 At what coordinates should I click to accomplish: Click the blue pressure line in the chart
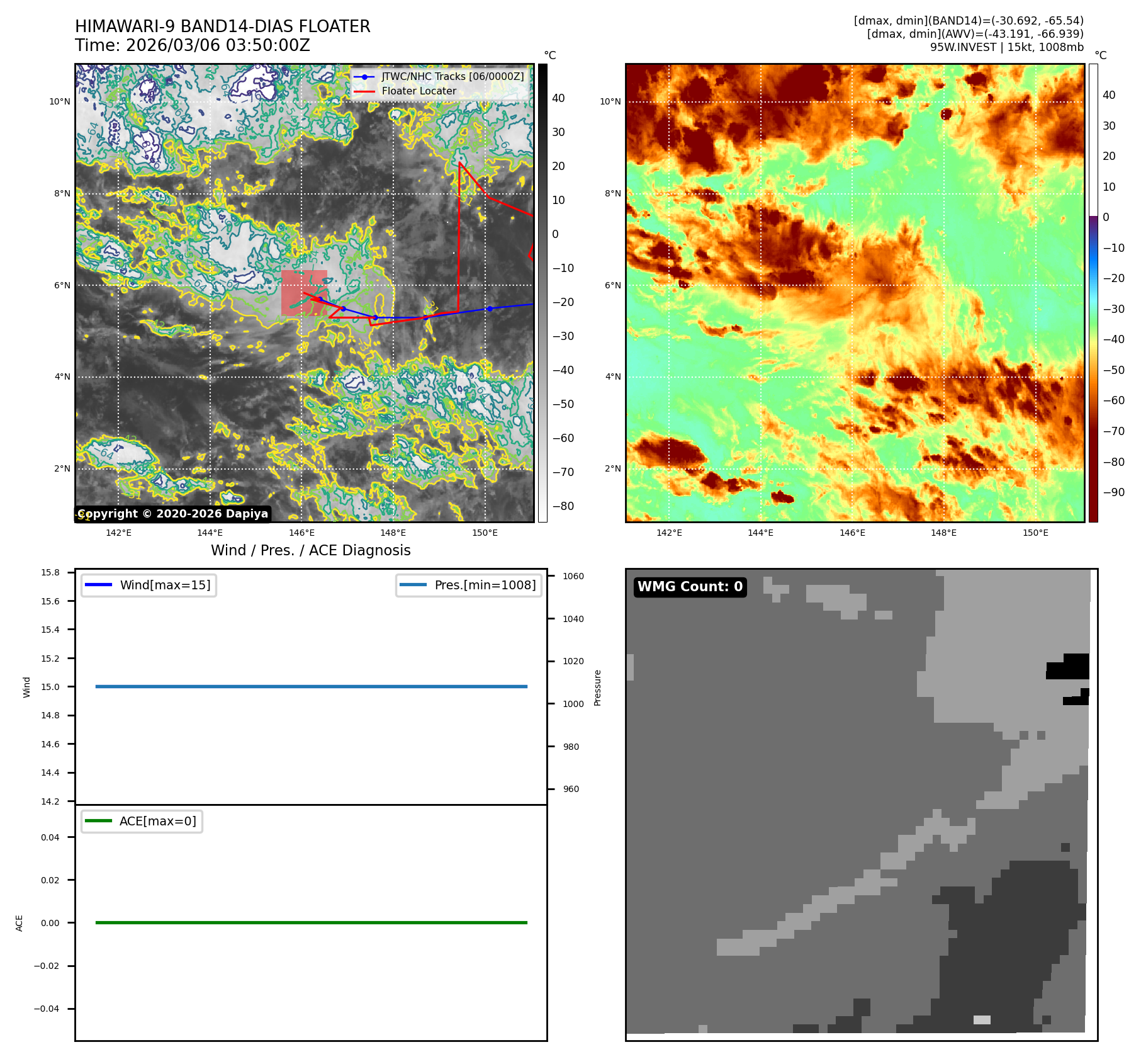[311, 686]
